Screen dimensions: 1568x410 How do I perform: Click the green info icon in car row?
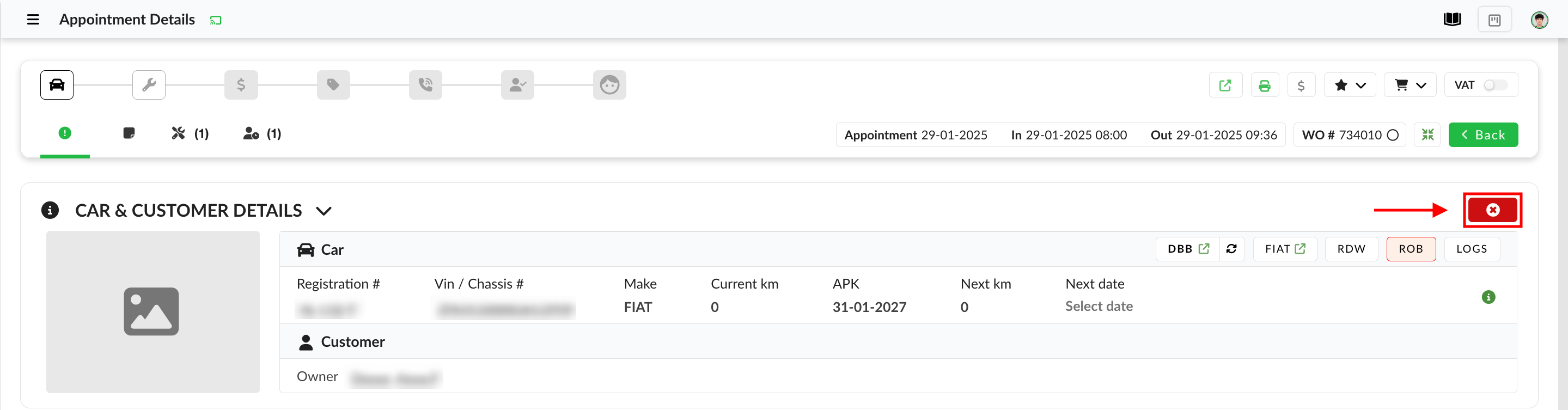point(1487,297)
